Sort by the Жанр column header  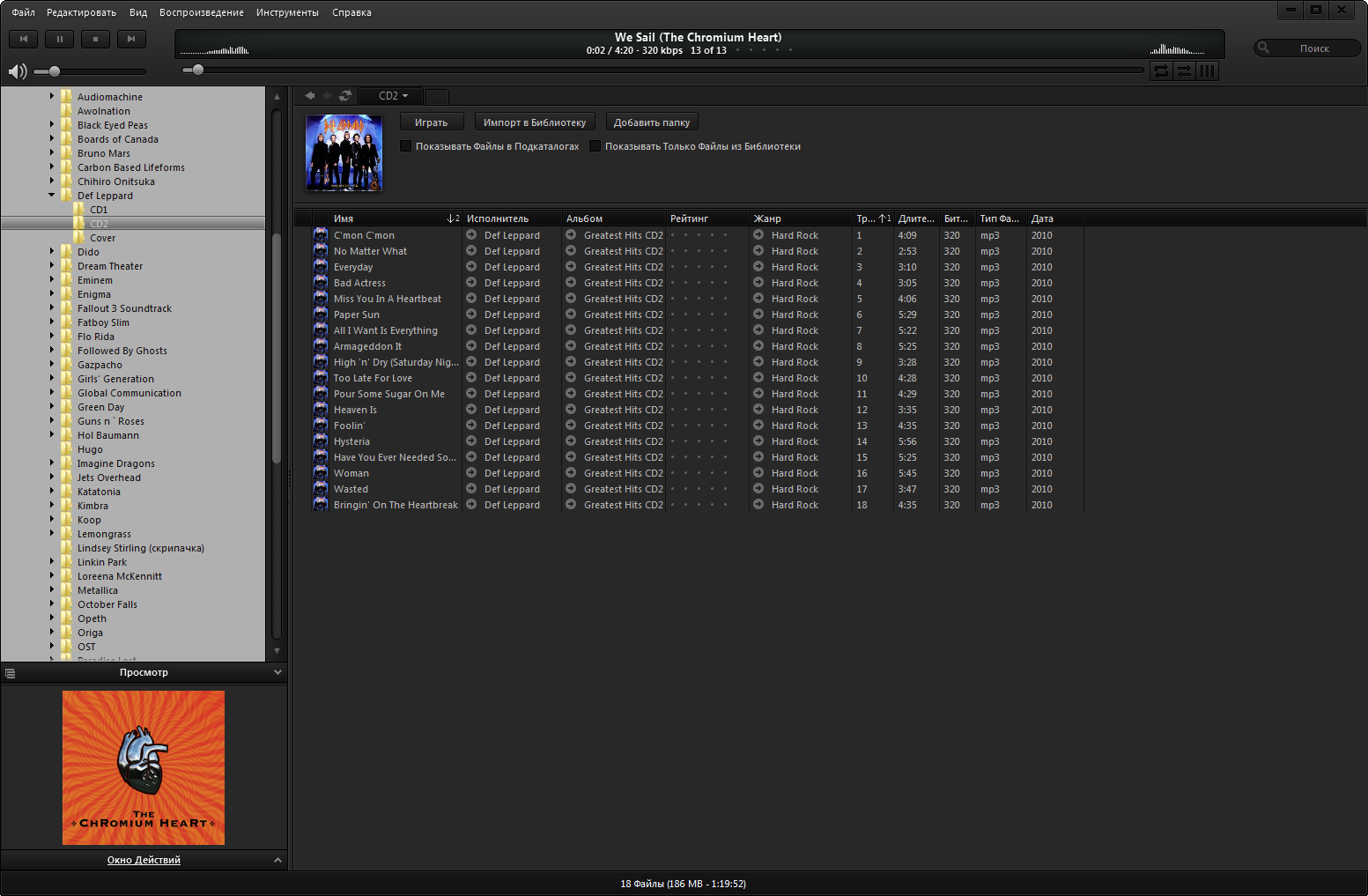(x=801, y=218)
